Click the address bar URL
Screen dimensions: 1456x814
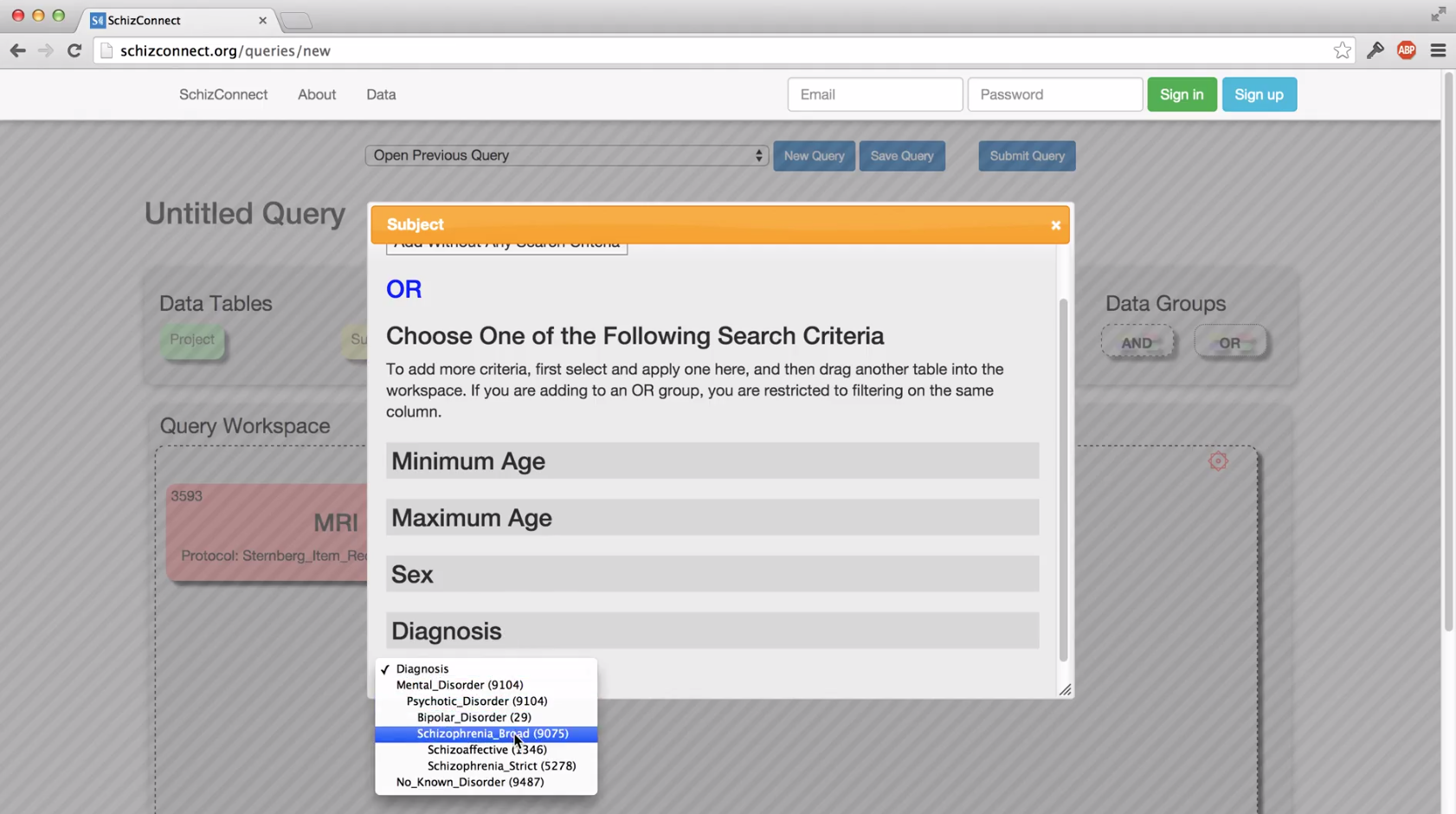pyautogui.click(x=225, y=51)
